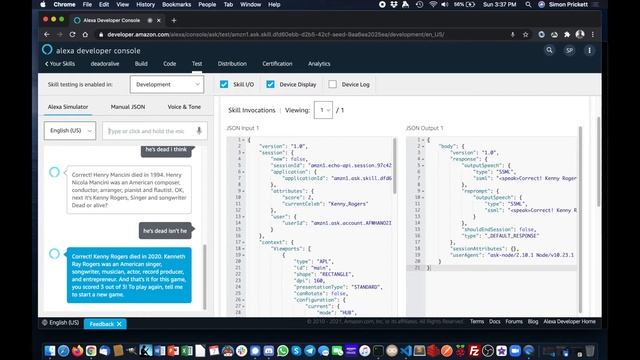Open the SP user profile badge
Viewport: 640px width, 360px height.
pos(569,51)
